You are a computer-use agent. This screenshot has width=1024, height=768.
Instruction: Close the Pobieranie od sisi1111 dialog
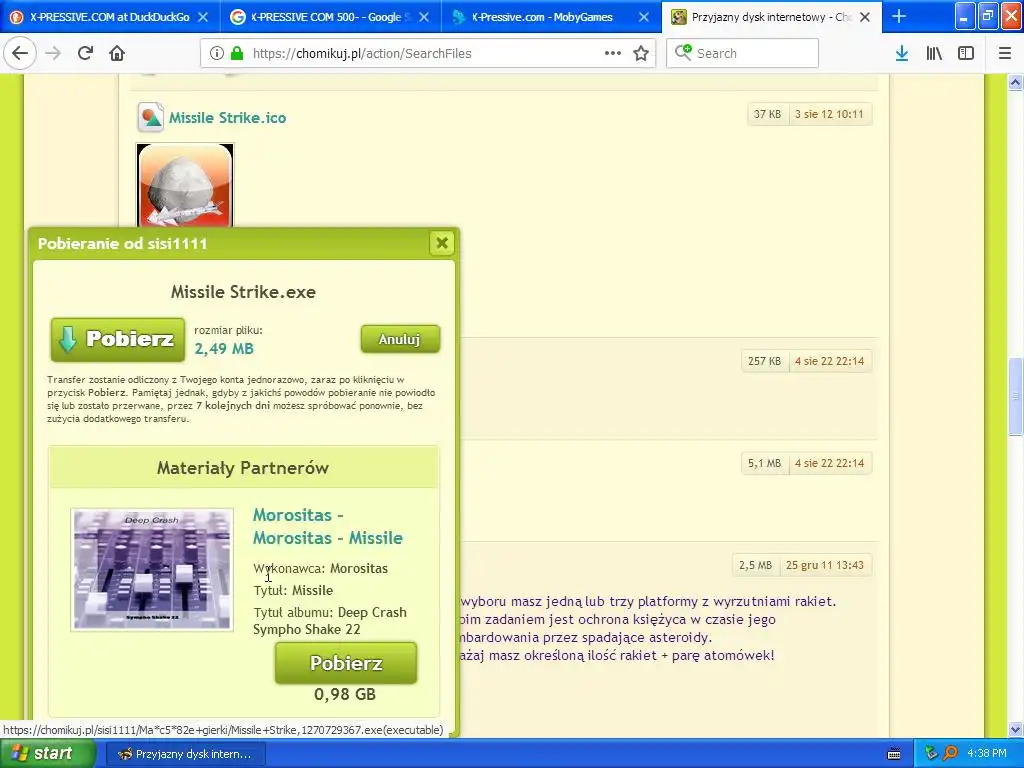(x=442, y=243)
